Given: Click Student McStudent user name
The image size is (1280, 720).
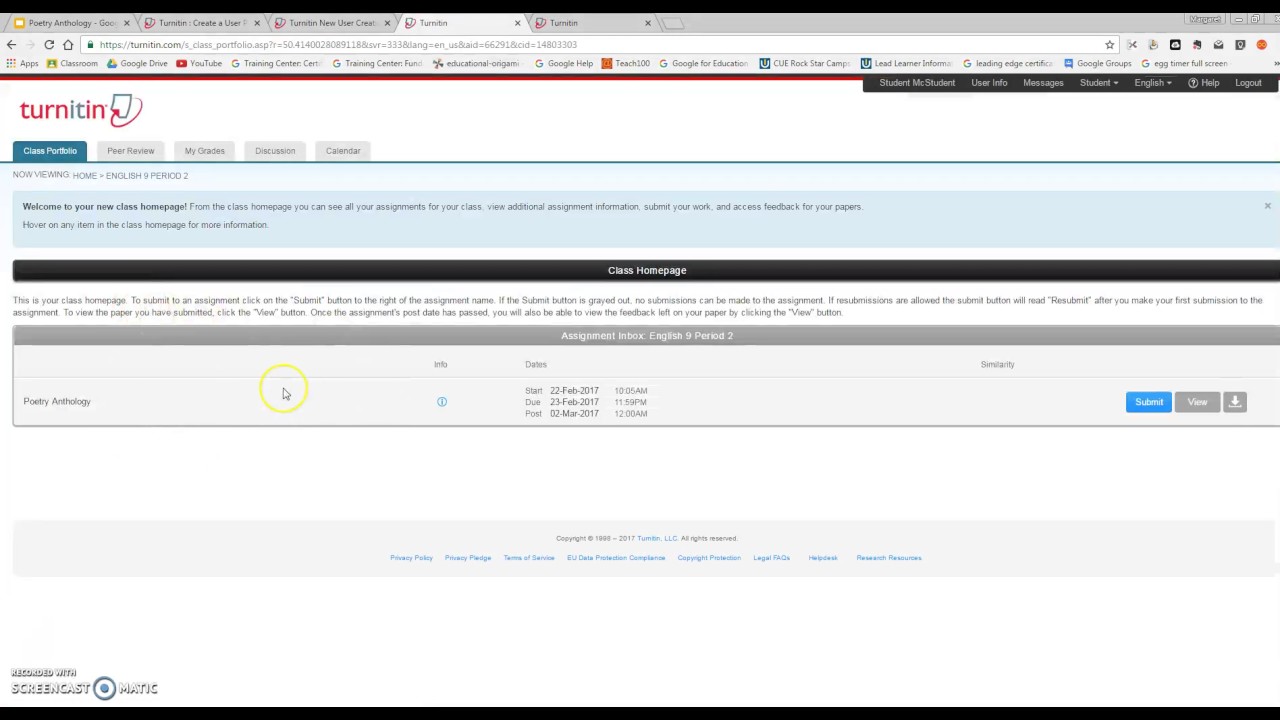Looking at the screenshot, I should pos(917,83).
